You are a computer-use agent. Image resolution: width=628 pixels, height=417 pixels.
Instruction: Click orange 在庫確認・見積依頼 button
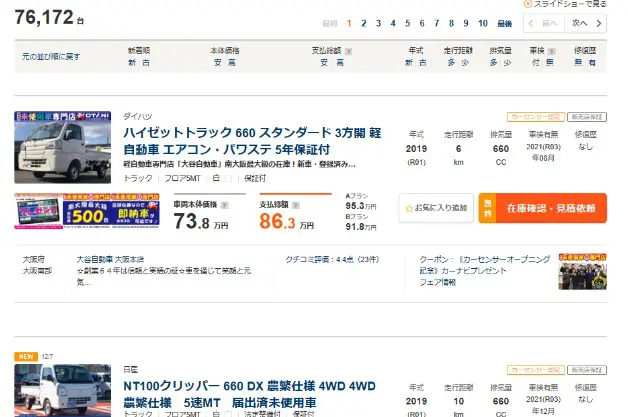tap(543, 208)
